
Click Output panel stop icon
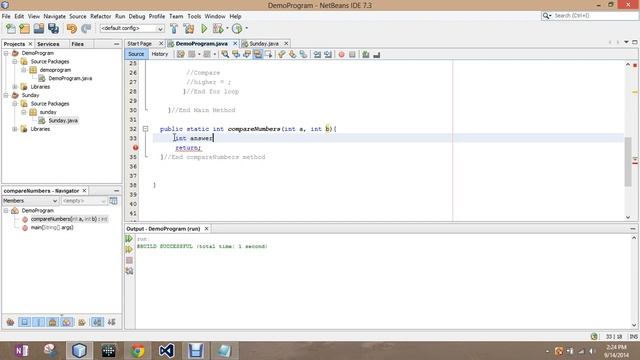click(129, 260)
